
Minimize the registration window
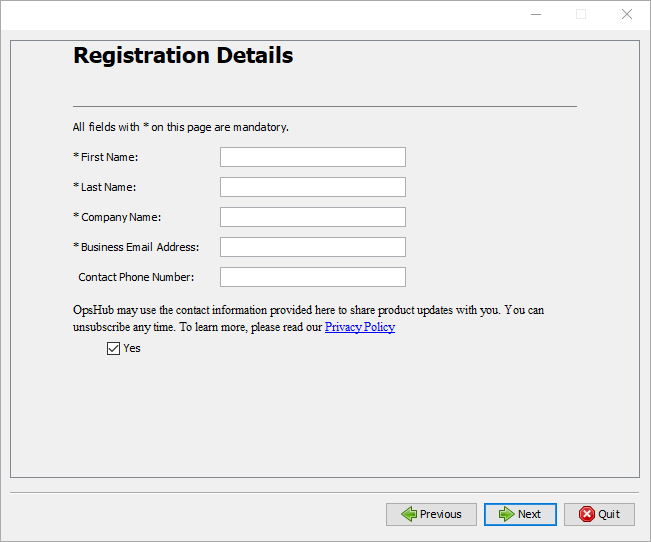click(535, 14)
